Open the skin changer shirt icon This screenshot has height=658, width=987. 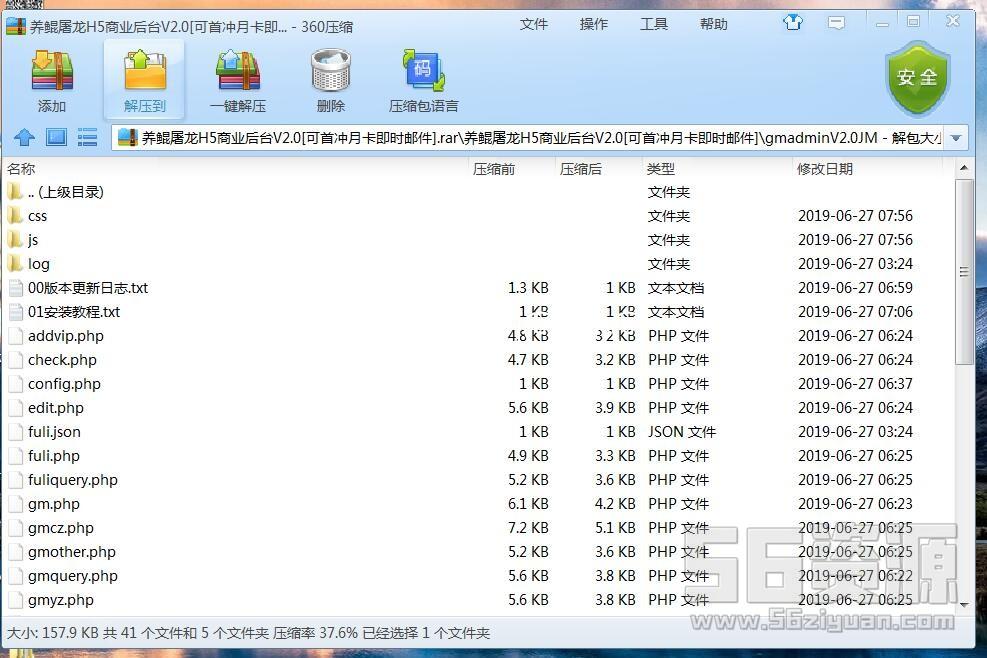pyautogui.click(x=793, y=22)
